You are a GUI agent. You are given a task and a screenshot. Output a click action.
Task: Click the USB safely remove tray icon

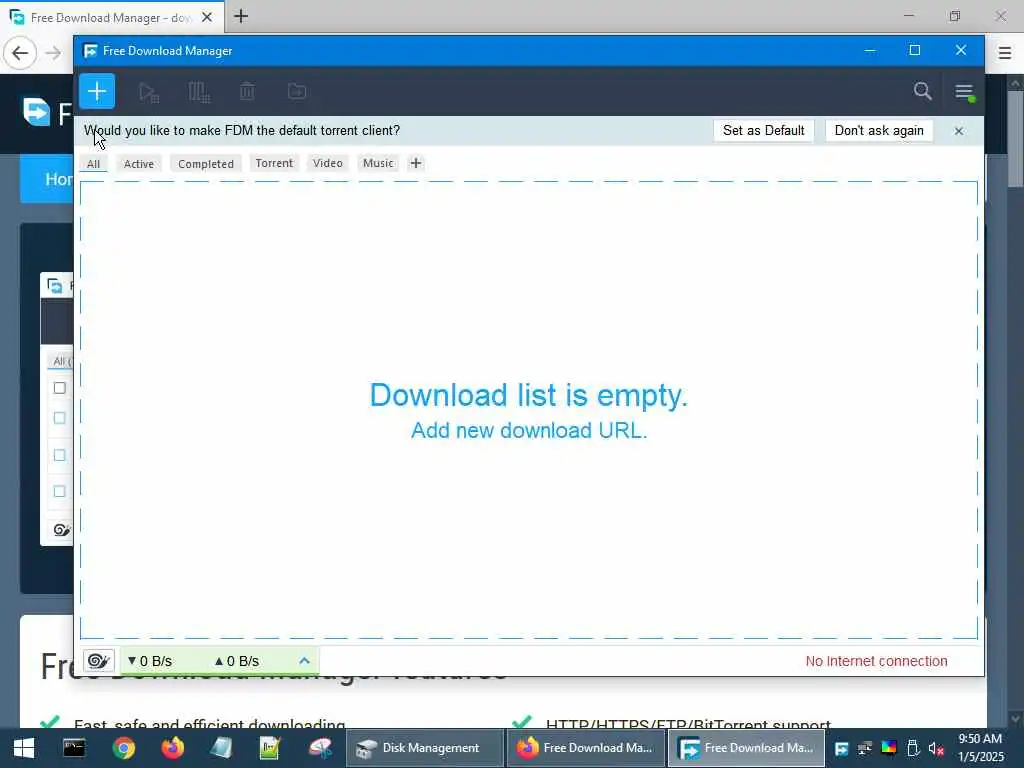coord(913,748)
